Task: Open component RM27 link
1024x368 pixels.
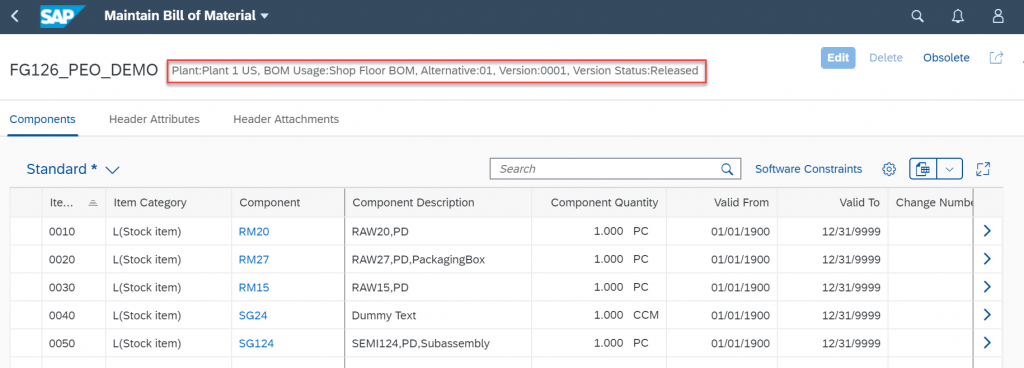Action: coord(254,259)
